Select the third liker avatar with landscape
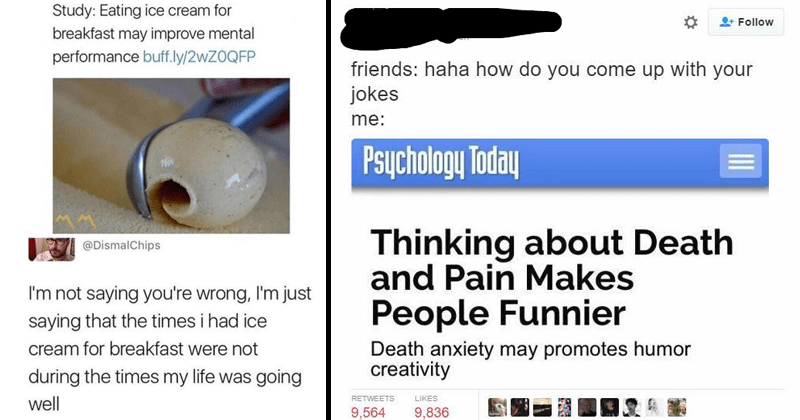This screenshot has height=420, width=800. pos(542,407)
